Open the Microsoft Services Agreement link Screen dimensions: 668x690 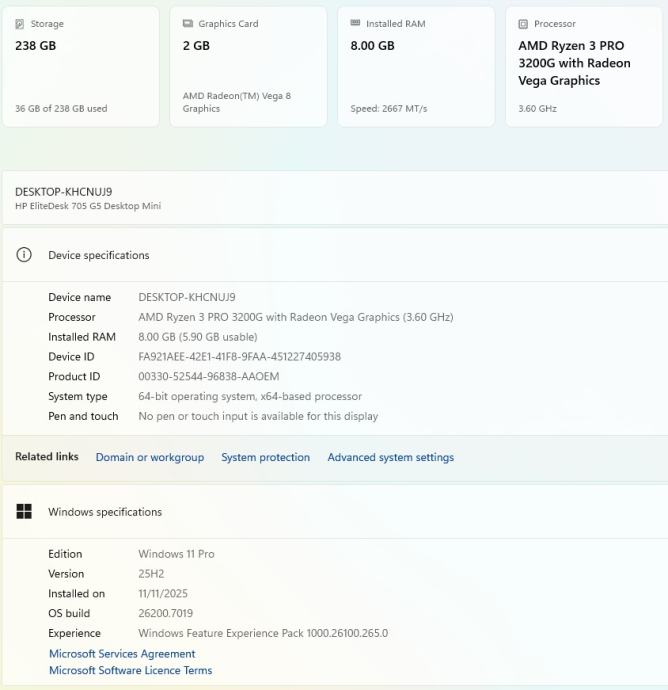click(122, 654)
